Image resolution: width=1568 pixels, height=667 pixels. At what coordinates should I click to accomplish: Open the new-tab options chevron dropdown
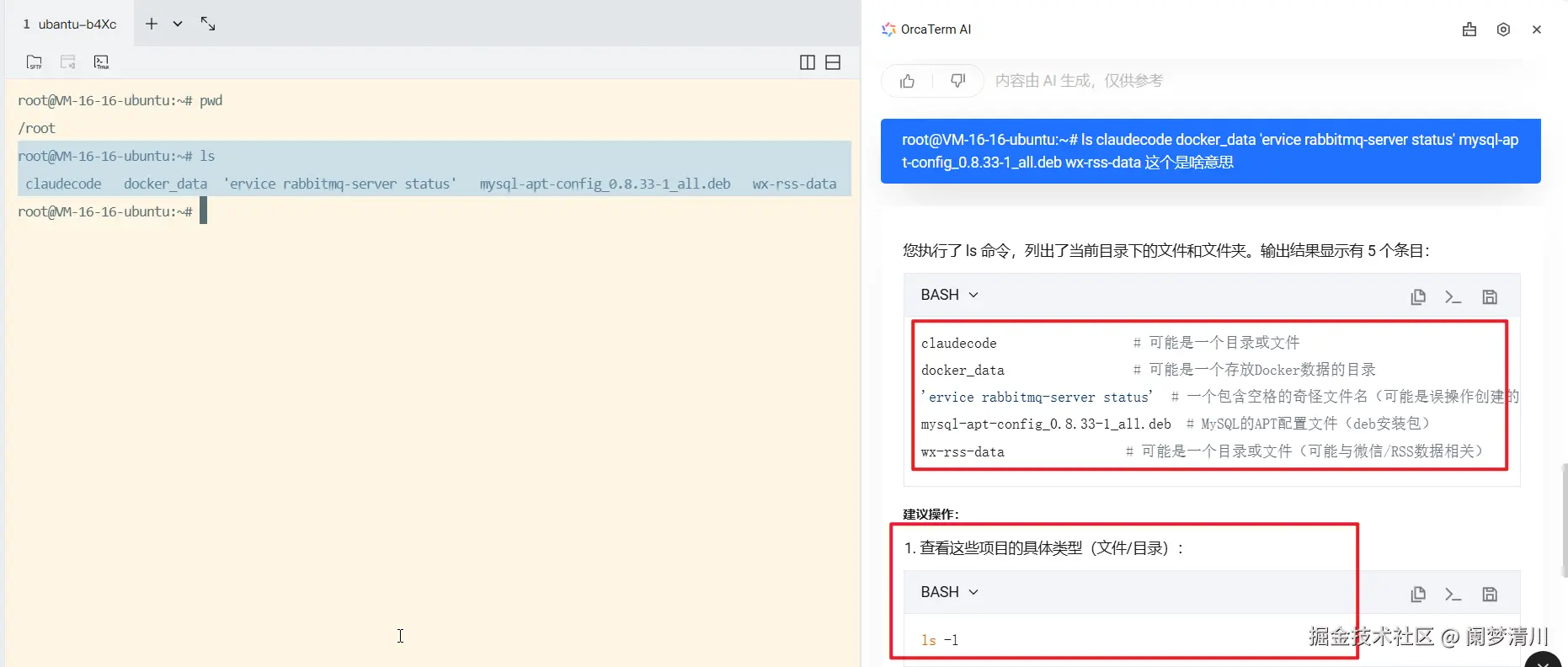coord(178,24)
